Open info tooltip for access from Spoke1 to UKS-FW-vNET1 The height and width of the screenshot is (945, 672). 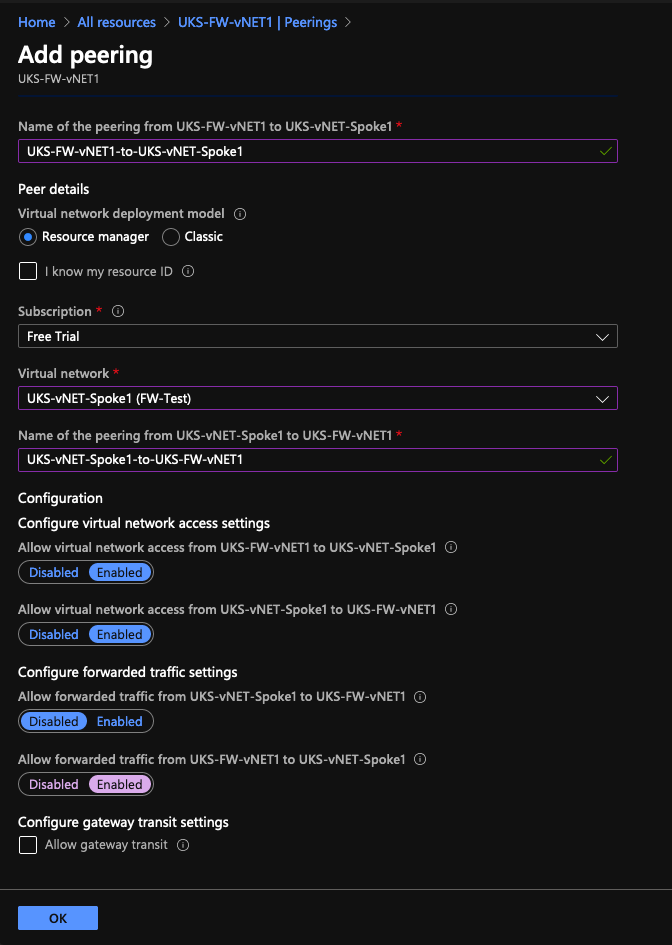451,609
